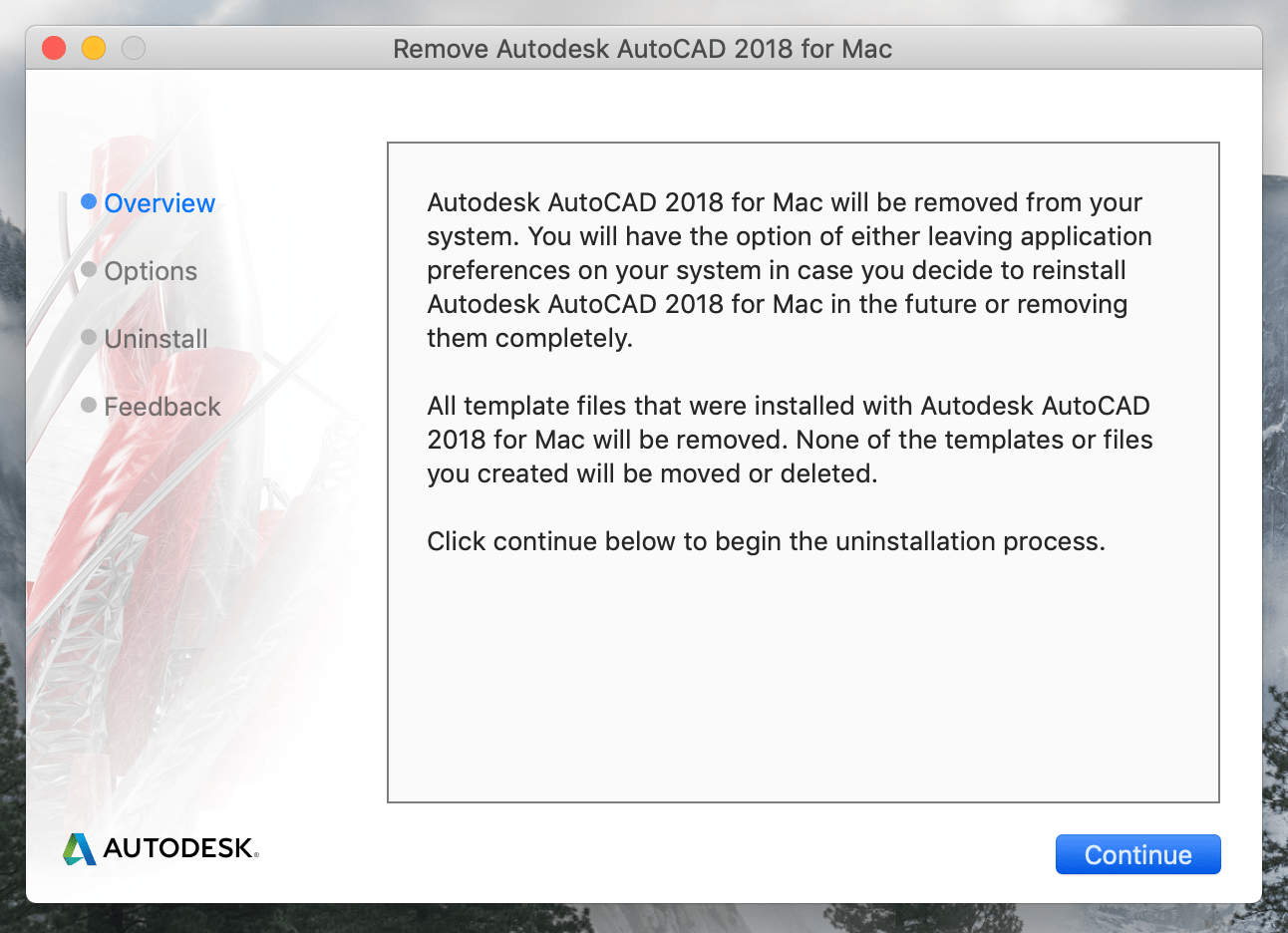Click the dialog title bar text

click(643, 48)
